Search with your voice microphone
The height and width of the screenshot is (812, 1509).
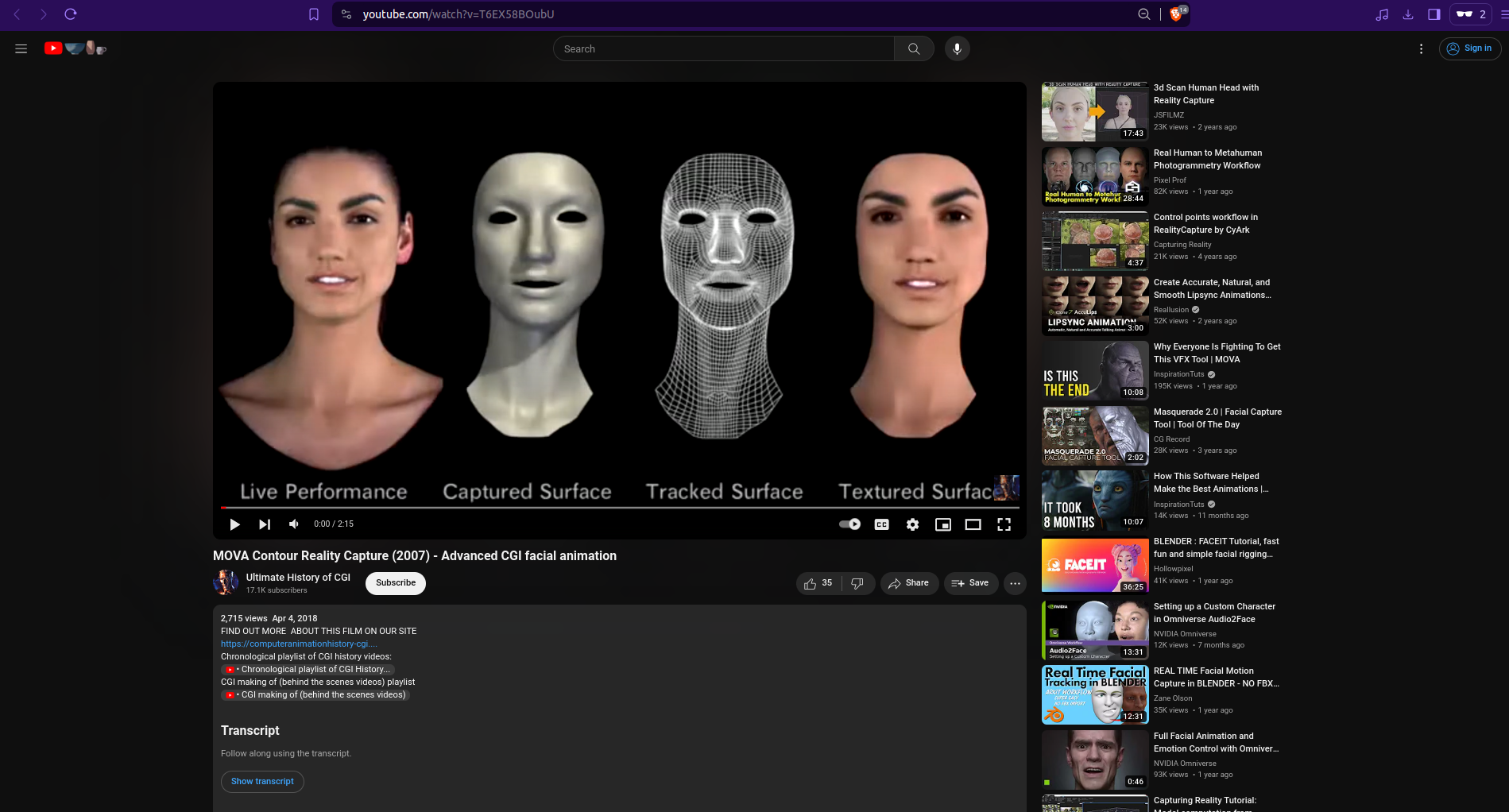(957, 48)
